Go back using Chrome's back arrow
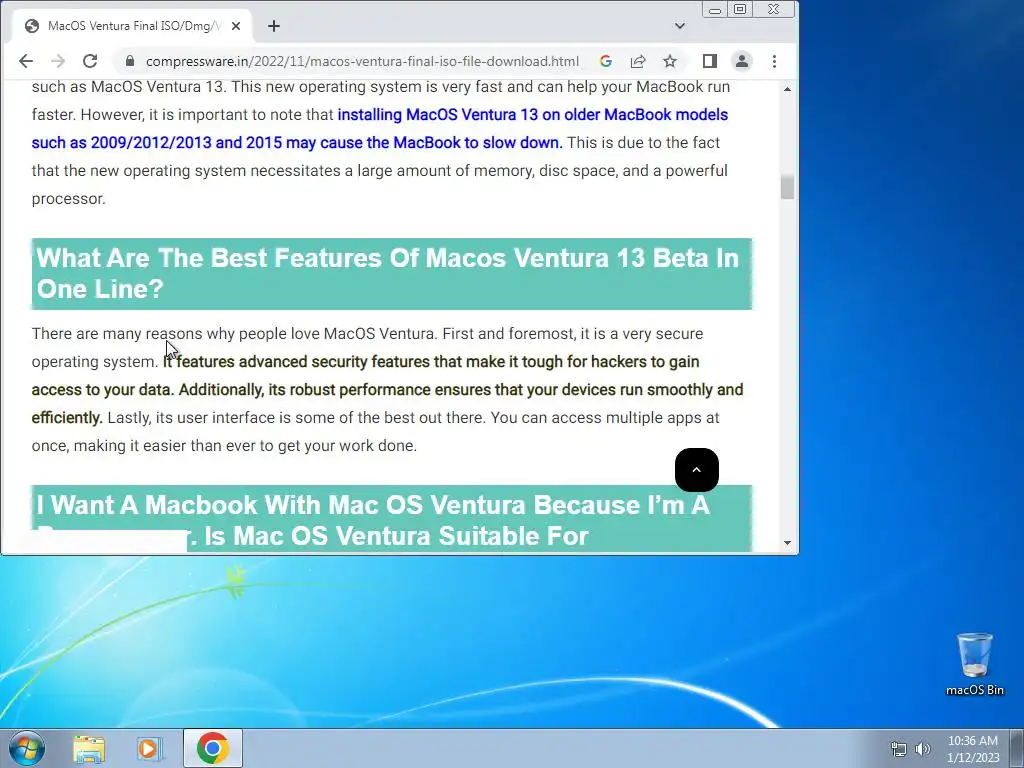Viewport: 1024px width, 768px height. click(x=25, y=61)
